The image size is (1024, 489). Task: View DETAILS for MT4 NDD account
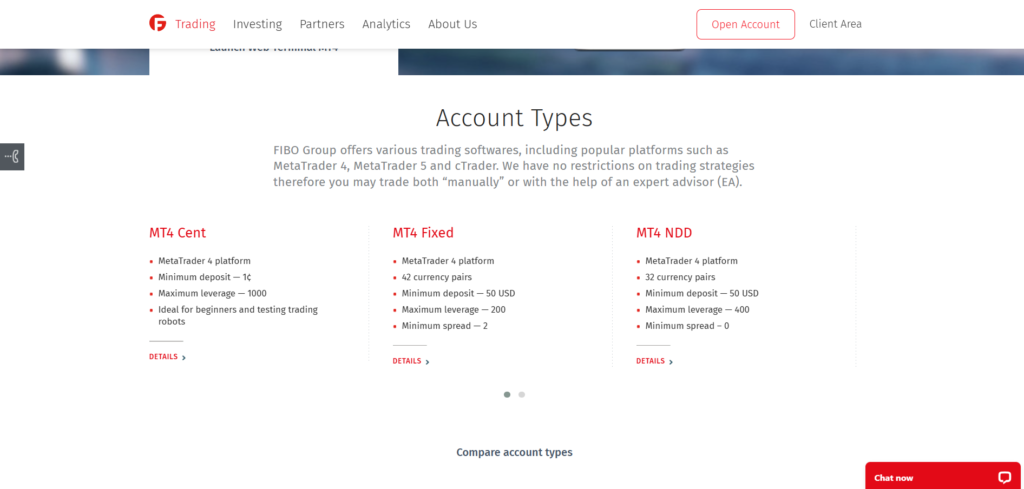coord(650,361)
